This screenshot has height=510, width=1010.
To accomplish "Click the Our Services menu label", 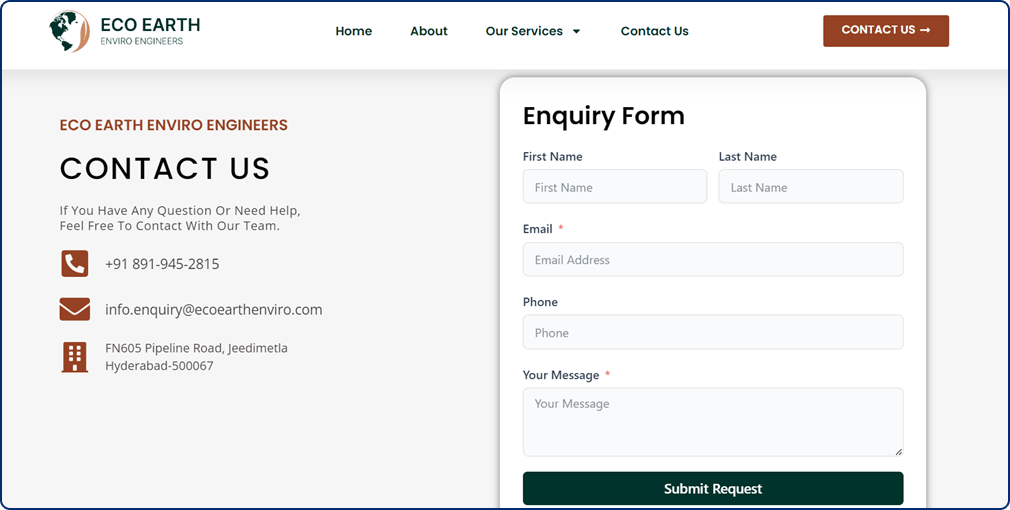I will 524,31.
